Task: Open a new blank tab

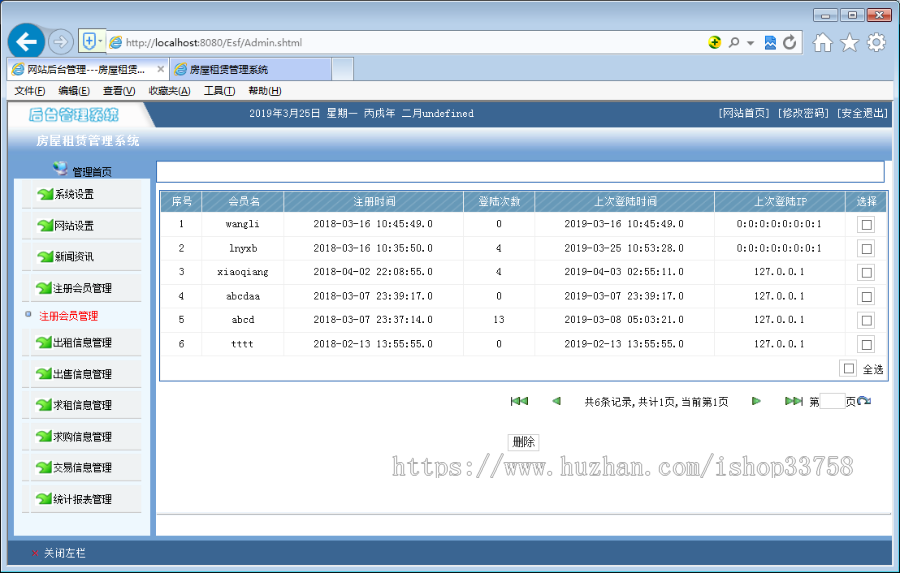Action: coord(342,69)
